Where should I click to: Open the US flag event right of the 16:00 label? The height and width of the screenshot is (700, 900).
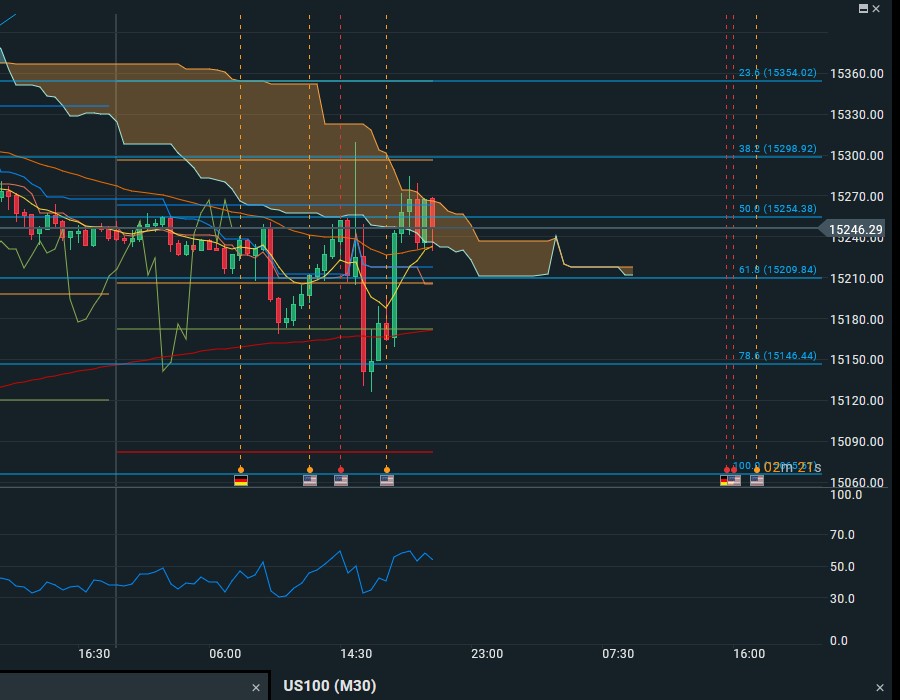point(757,480)
